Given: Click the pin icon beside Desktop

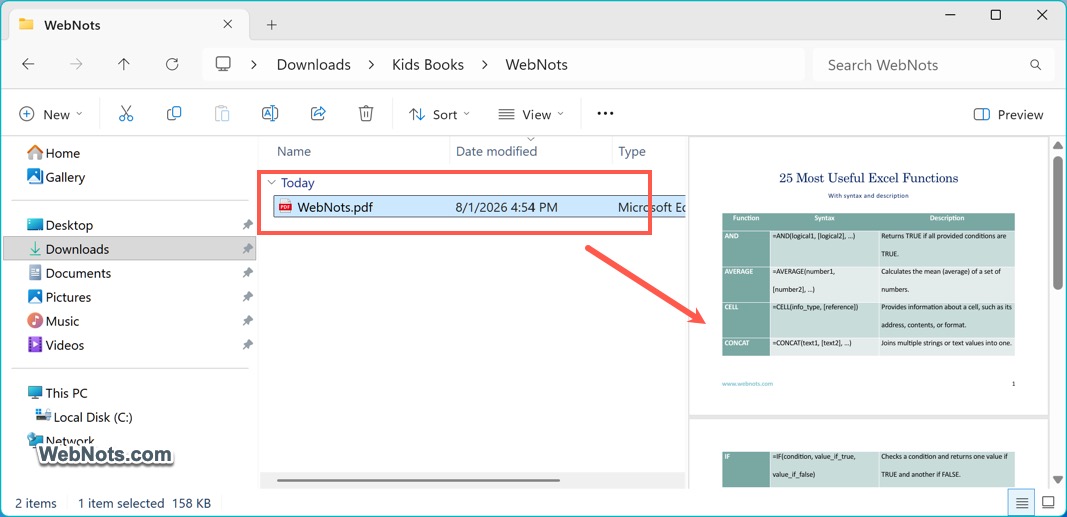Looking at the screenshot, I should 248,225.
